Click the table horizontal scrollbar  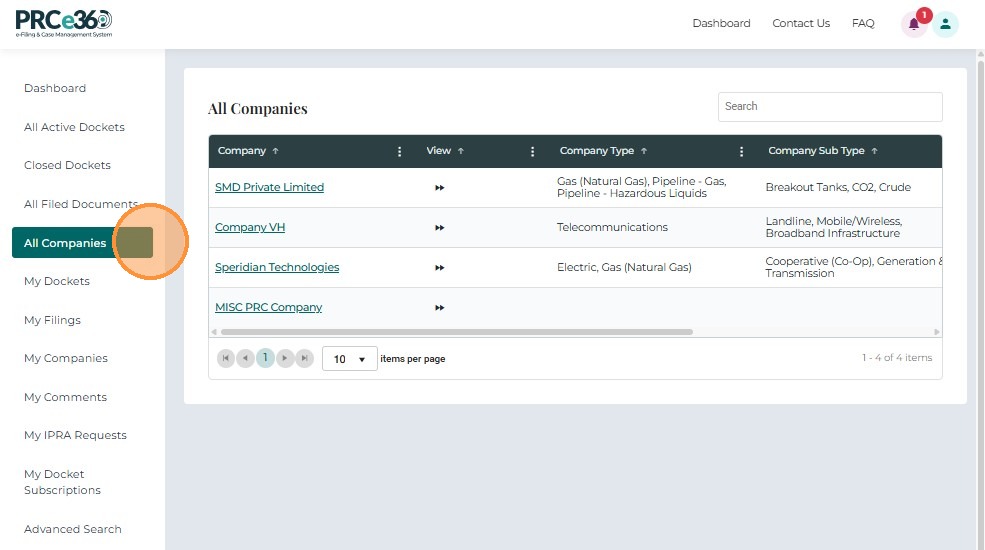click(457, 332)
